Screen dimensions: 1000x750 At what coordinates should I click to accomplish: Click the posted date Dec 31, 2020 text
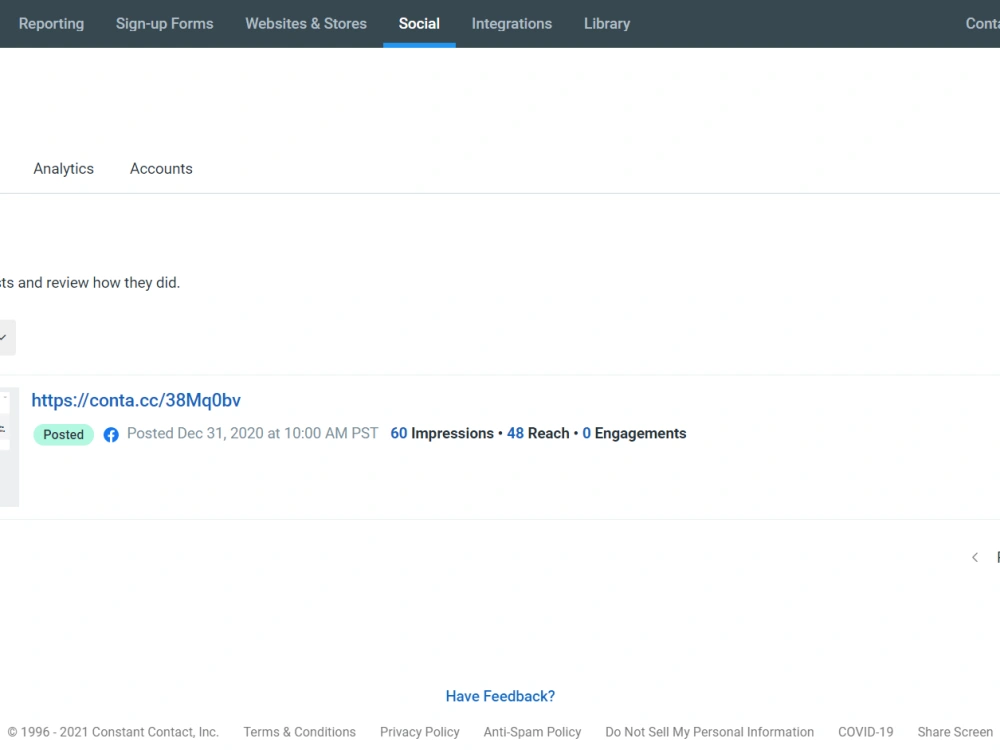[253, 433]
